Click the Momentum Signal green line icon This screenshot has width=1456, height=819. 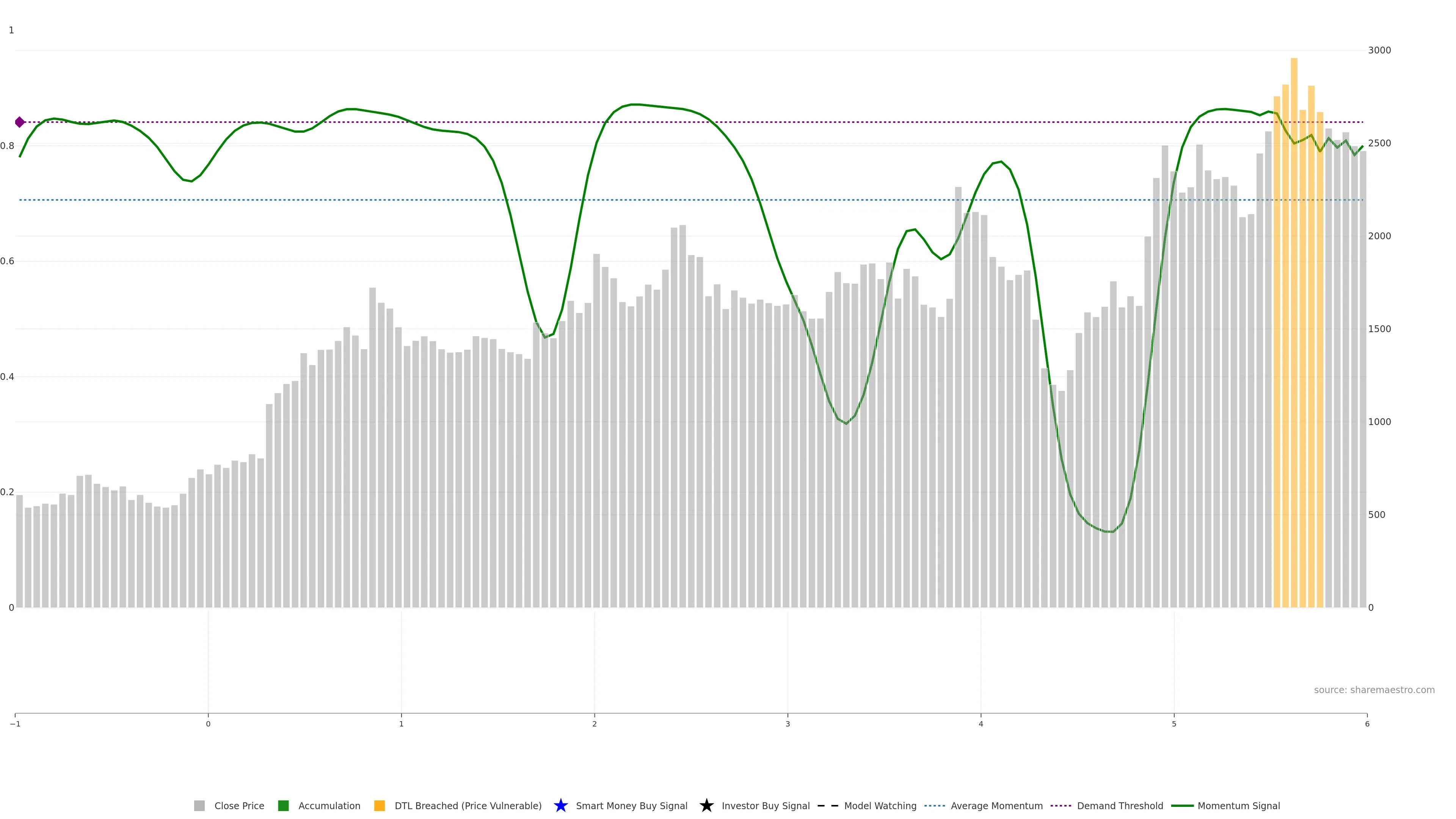click(1182, 805)
